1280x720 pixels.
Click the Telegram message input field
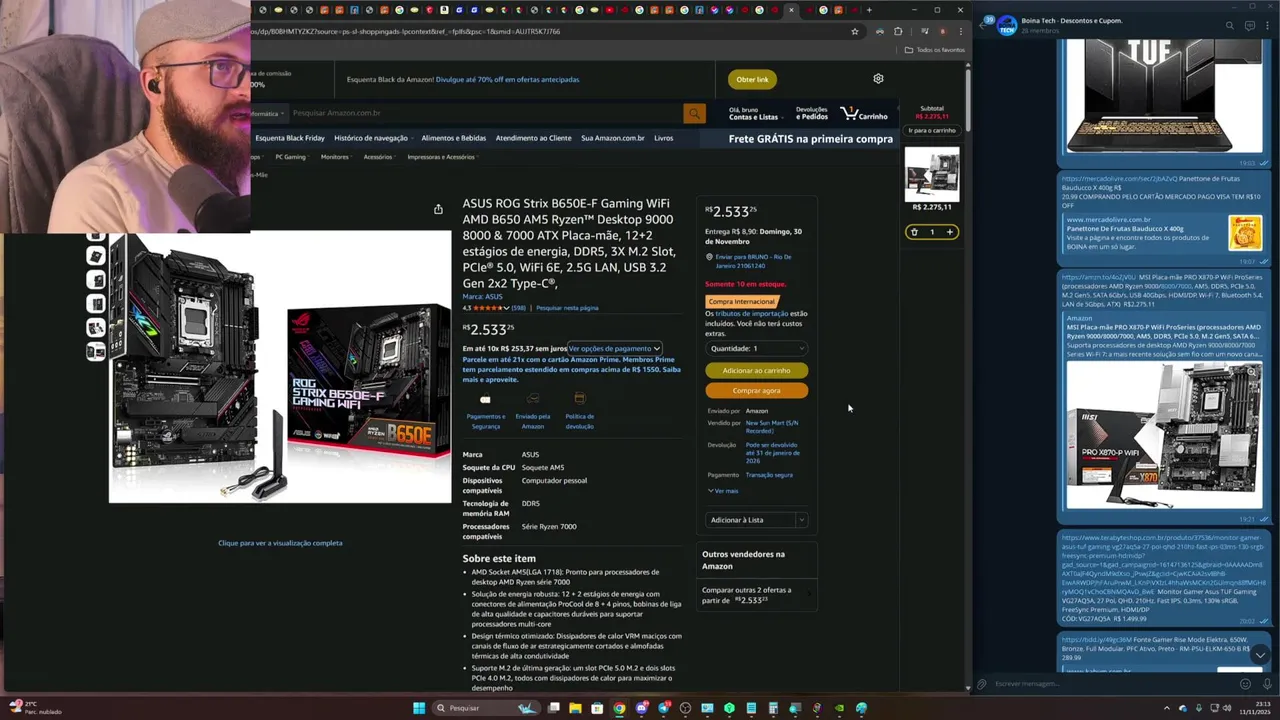pos(1112,684)
